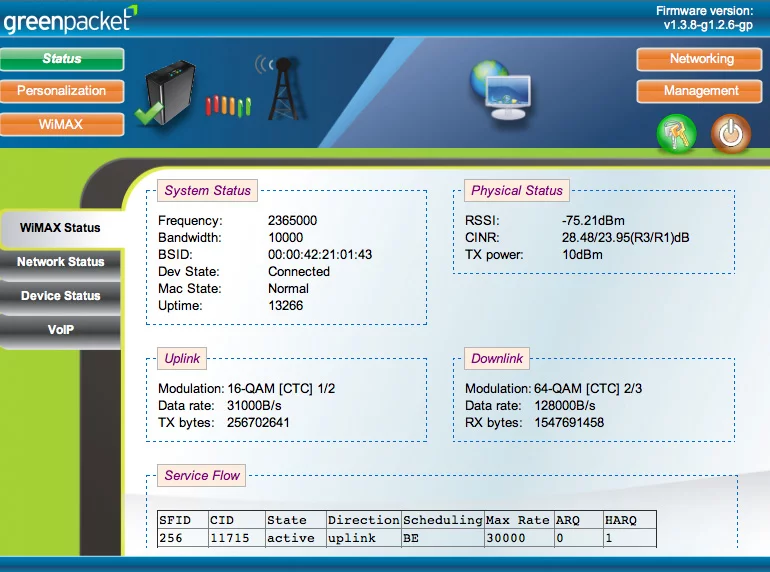Go to the WiMAX settings button

(x=62, y=124)
